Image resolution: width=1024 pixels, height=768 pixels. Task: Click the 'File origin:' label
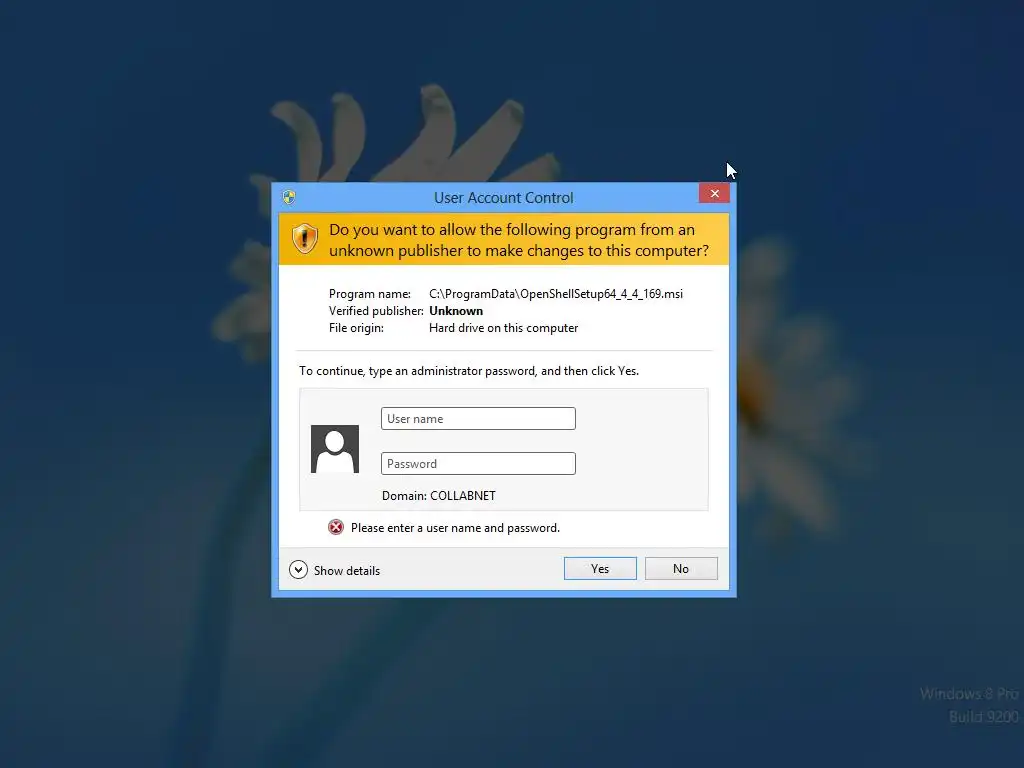pos(356,328)
